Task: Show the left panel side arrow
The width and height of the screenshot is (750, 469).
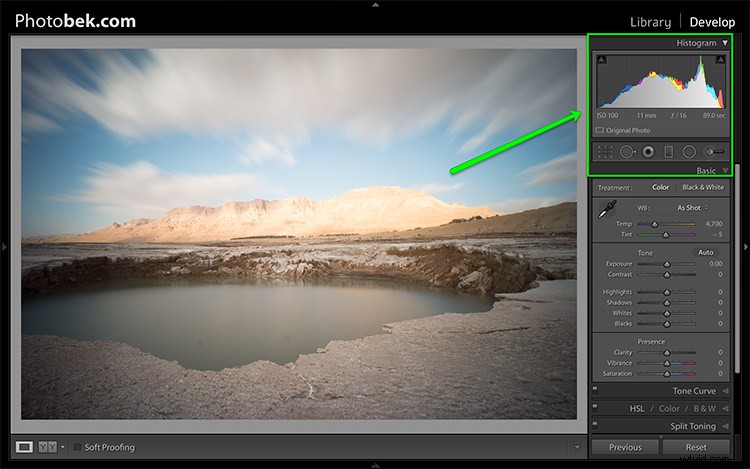Action: coord(4,247)
